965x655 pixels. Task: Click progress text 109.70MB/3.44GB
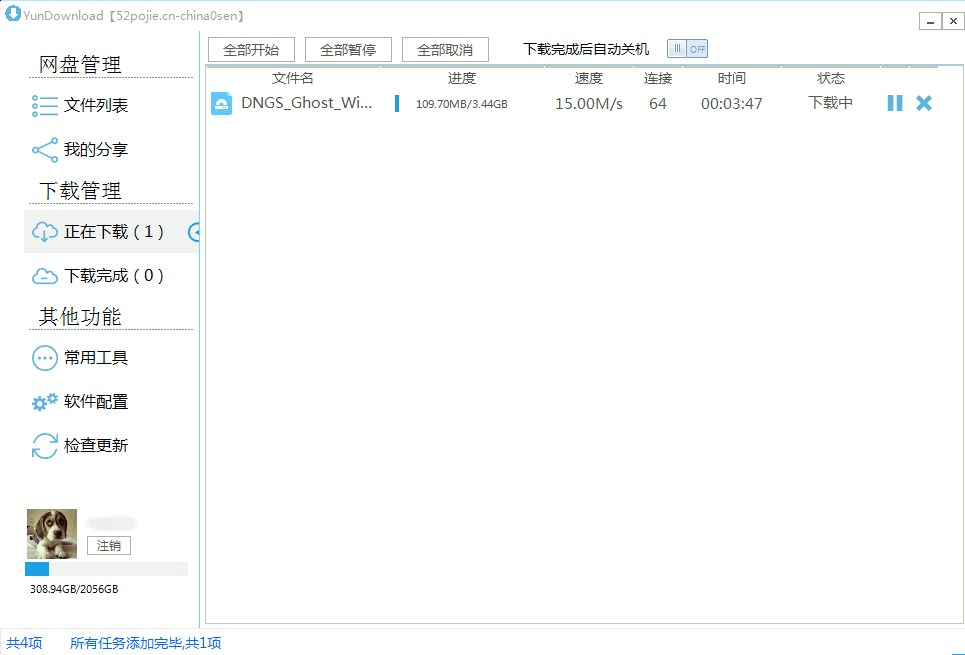[x=462, y=104]
